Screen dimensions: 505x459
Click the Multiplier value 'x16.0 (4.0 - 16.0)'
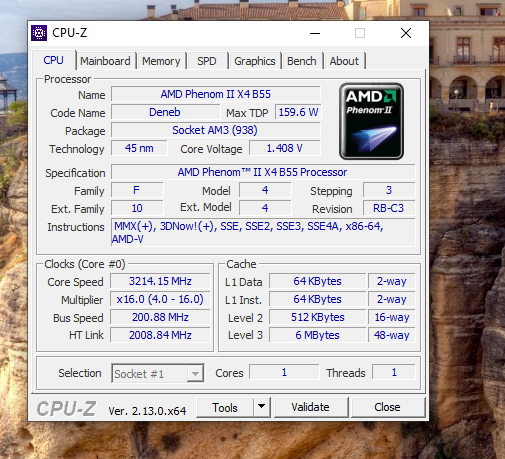[160, 299]
